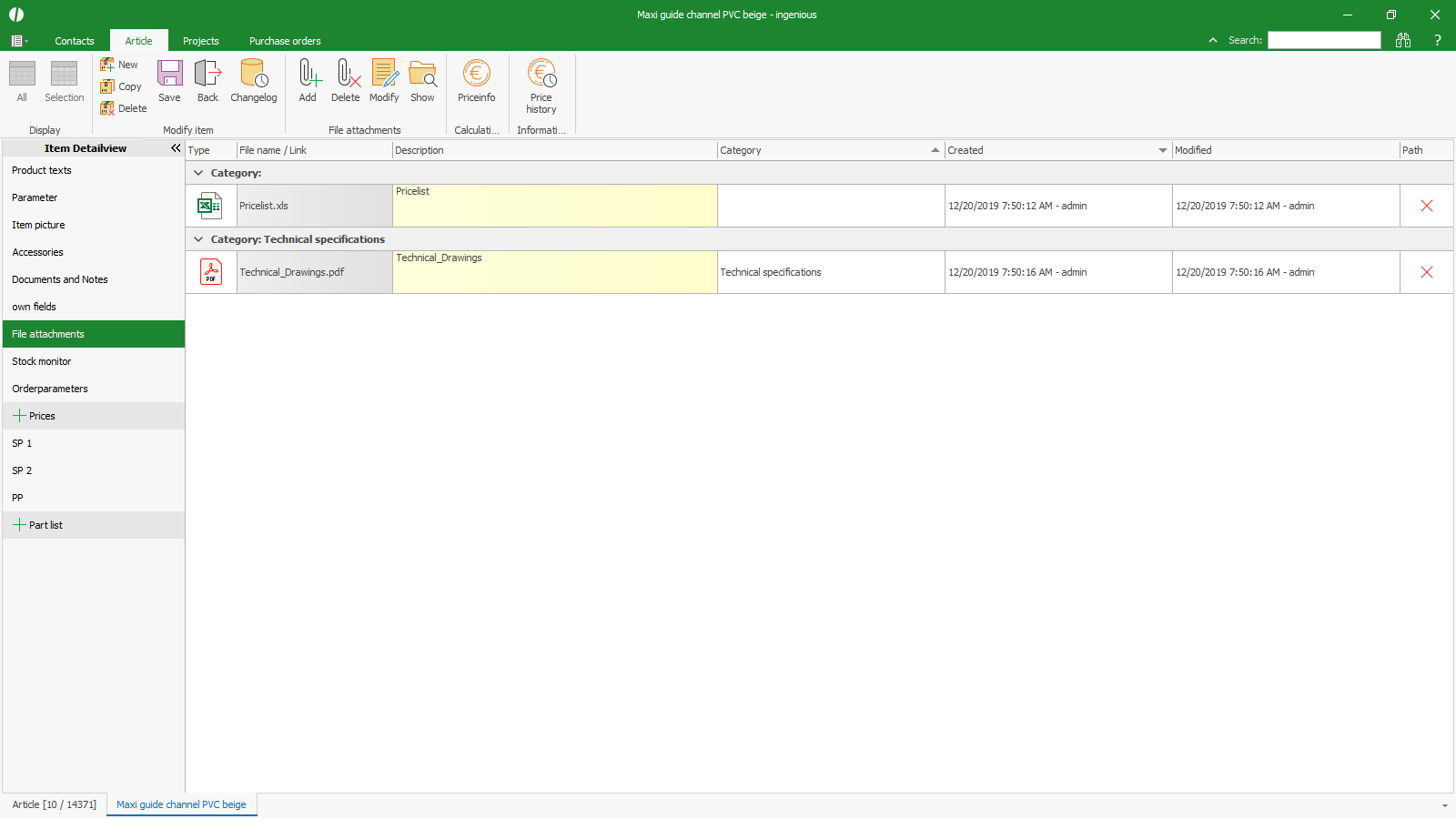Switch to the Contacts tab
Screen dimensions: 1456x819
click(74, 41)
